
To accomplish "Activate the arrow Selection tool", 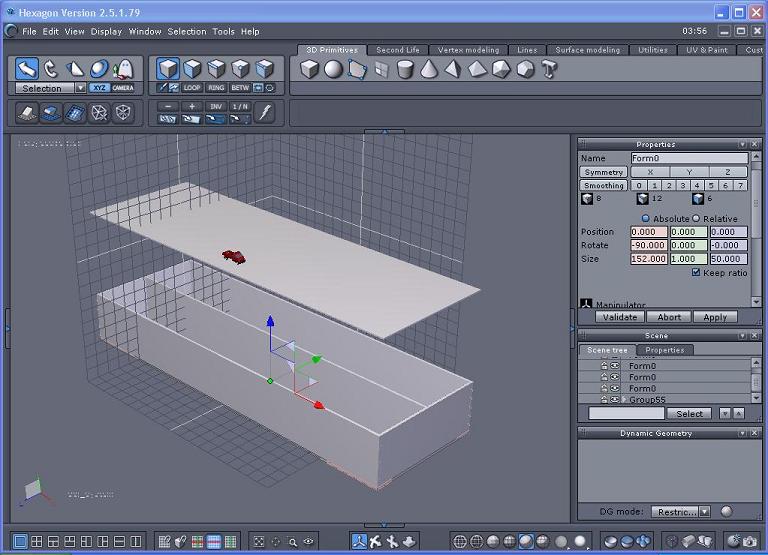I will pyautogui.click(x=27, y=68).
